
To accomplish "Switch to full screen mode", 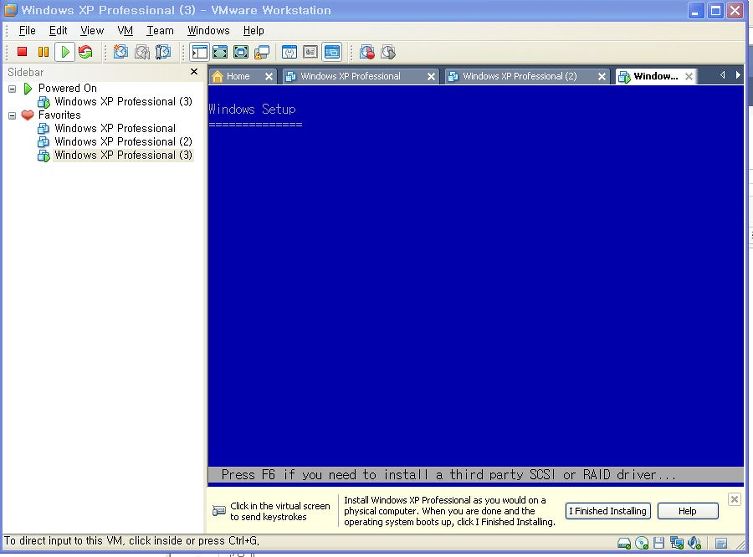I will 220,52.
